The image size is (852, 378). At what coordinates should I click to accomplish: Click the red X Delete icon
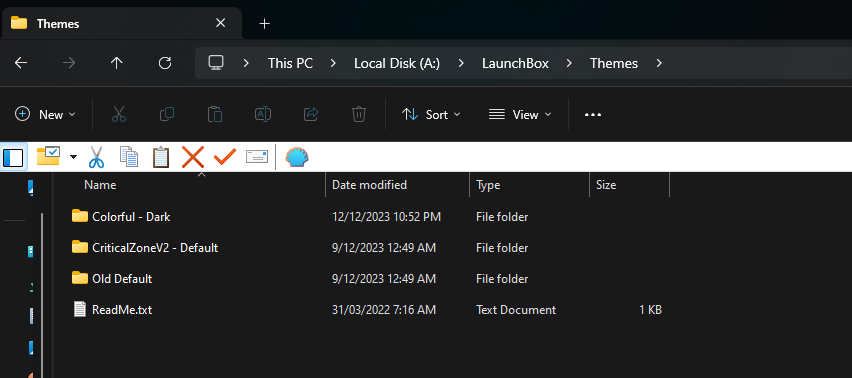click(x=192, y=157)
